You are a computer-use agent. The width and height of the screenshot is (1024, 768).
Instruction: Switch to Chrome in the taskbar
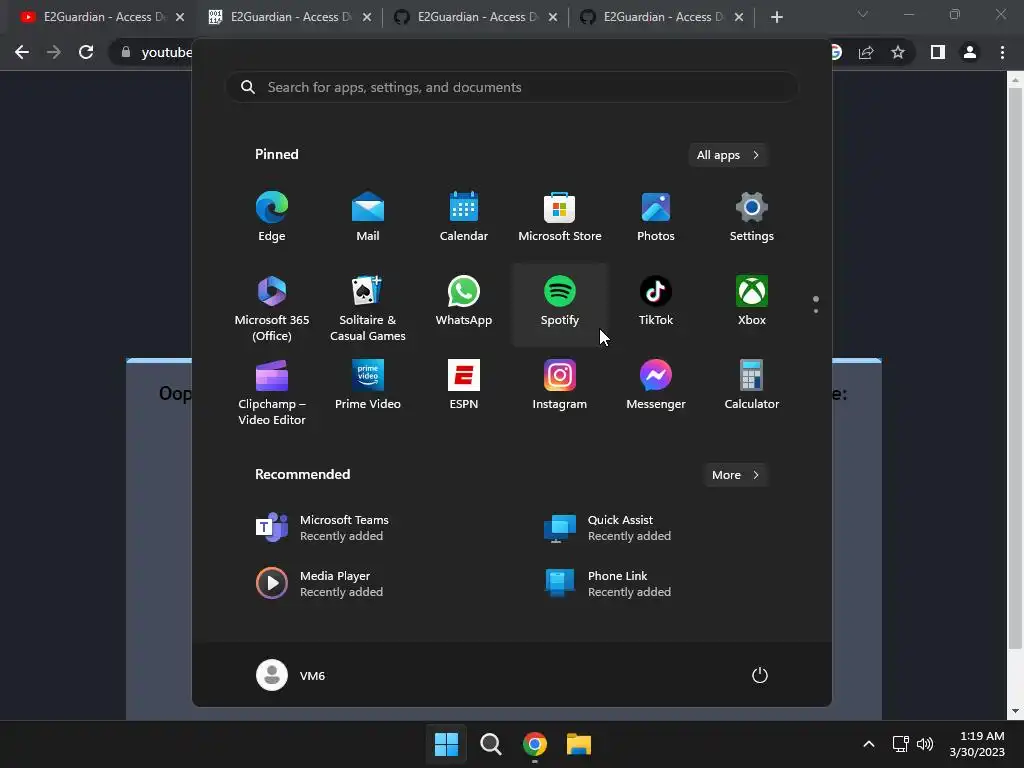click(535, 744)
